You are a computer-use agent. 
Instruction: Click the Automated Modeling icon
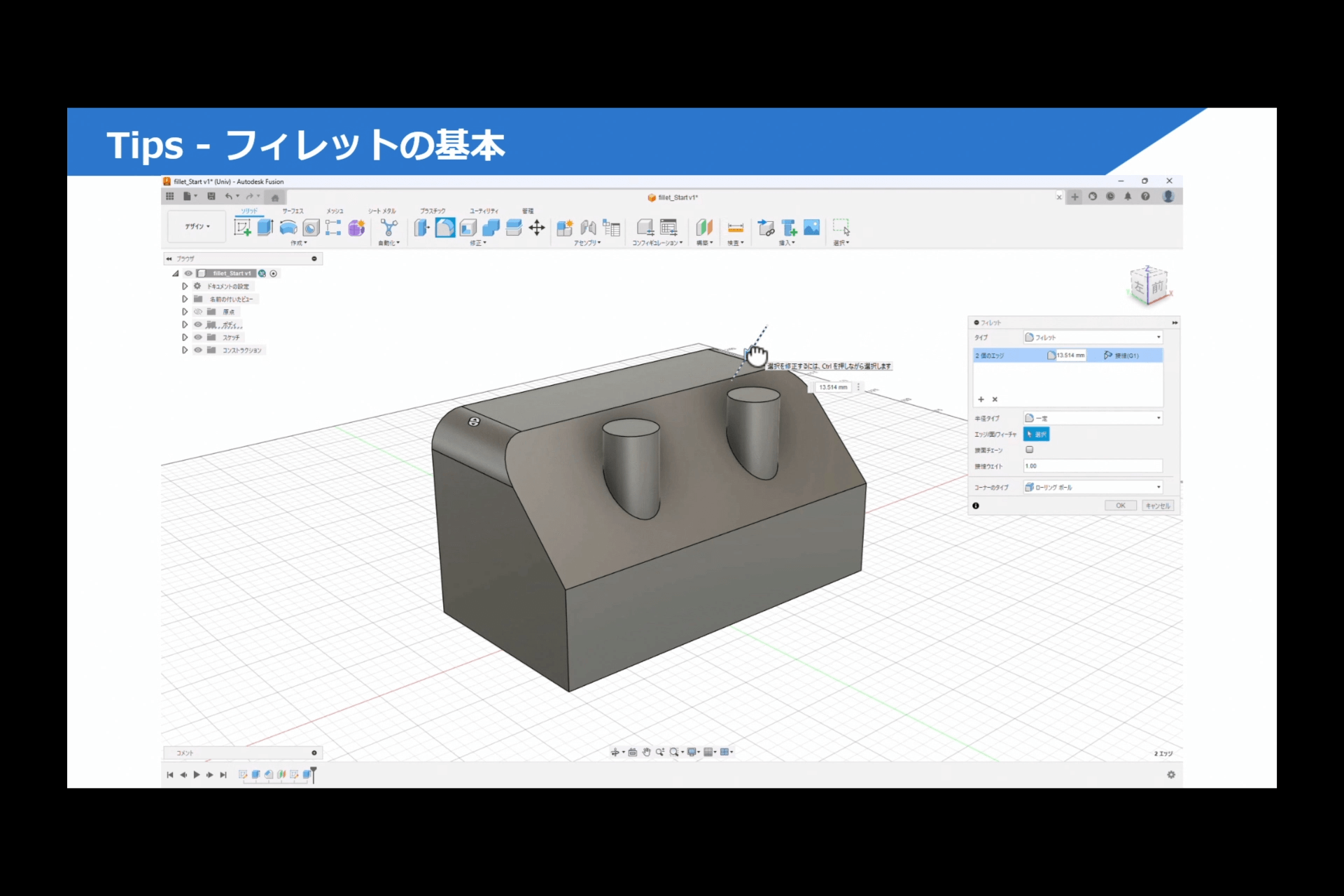tap(388, 227)
